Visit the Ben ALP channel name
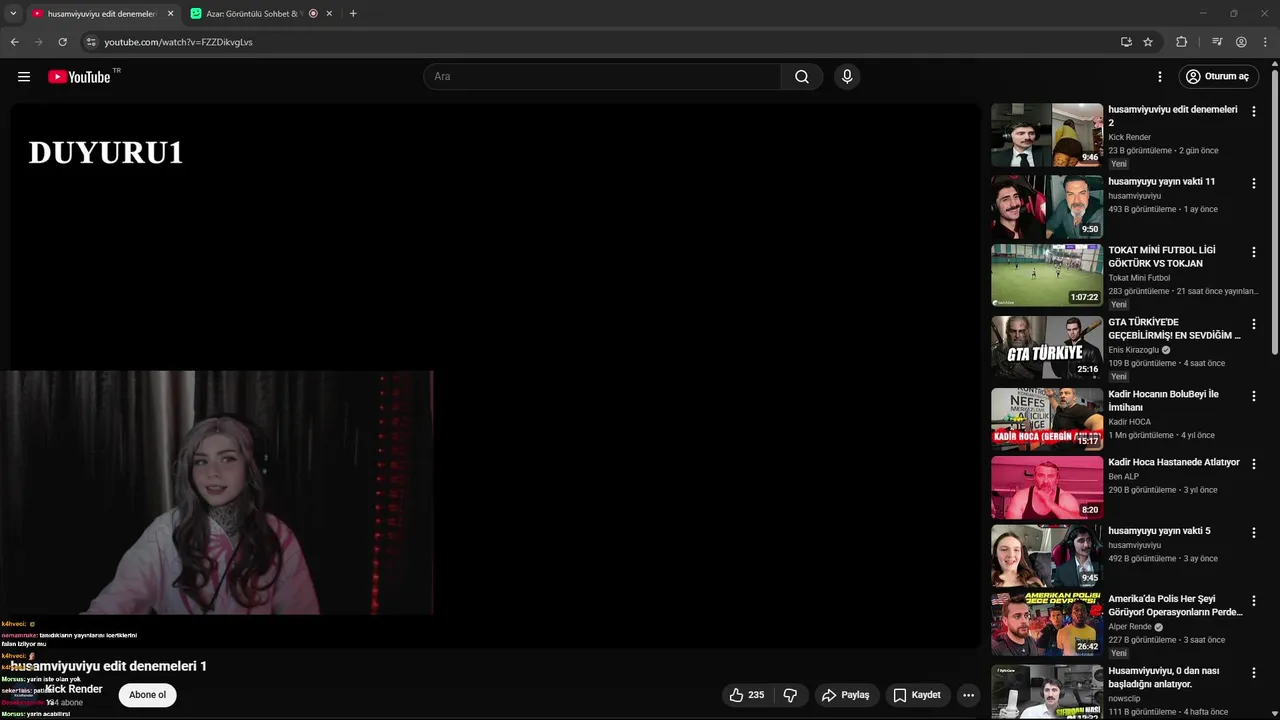The width and height of the screenshot is (1280, 720). (x=1124, y=476)
